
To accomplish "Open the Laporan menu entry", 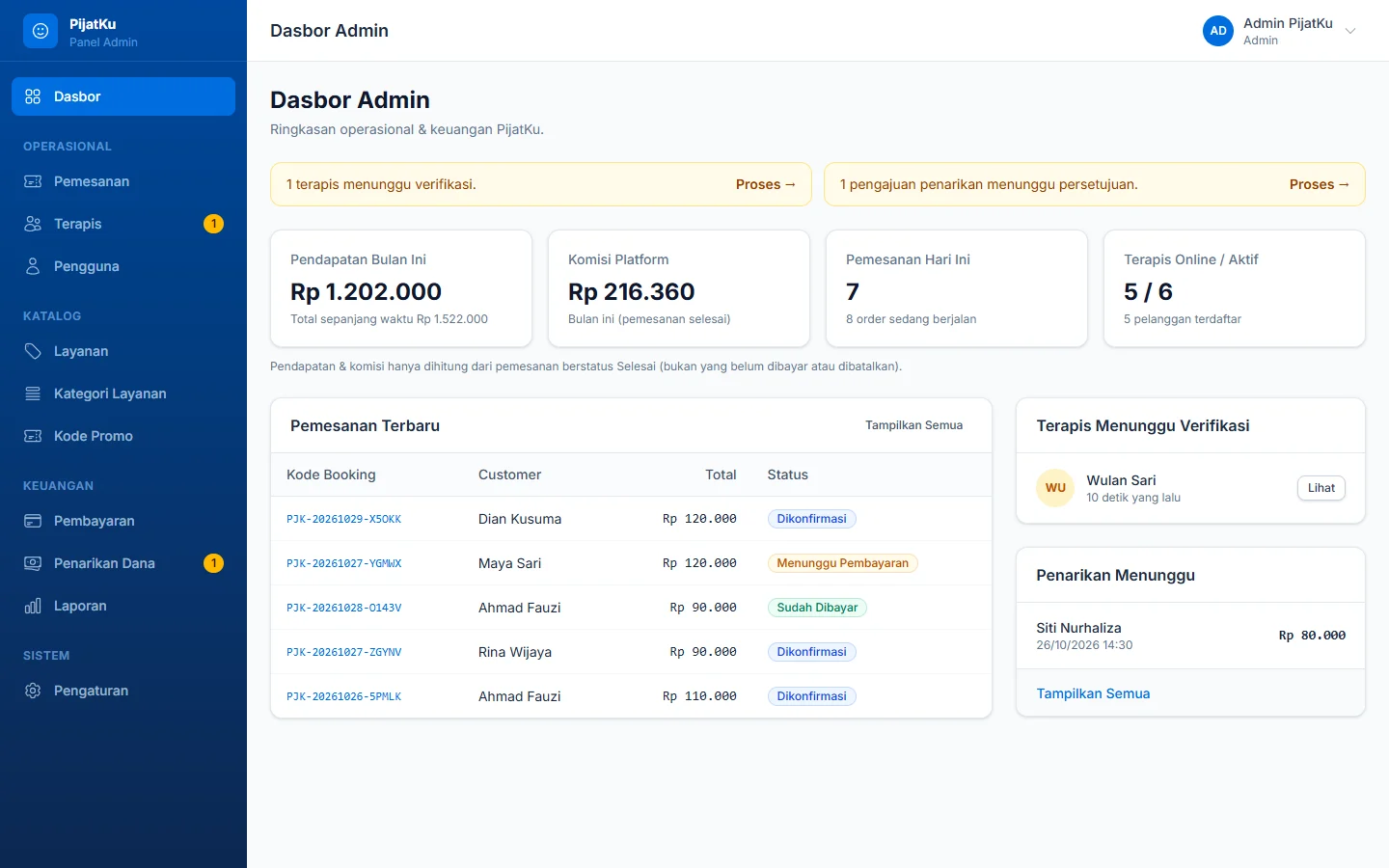I will click(x=123, y=606).
